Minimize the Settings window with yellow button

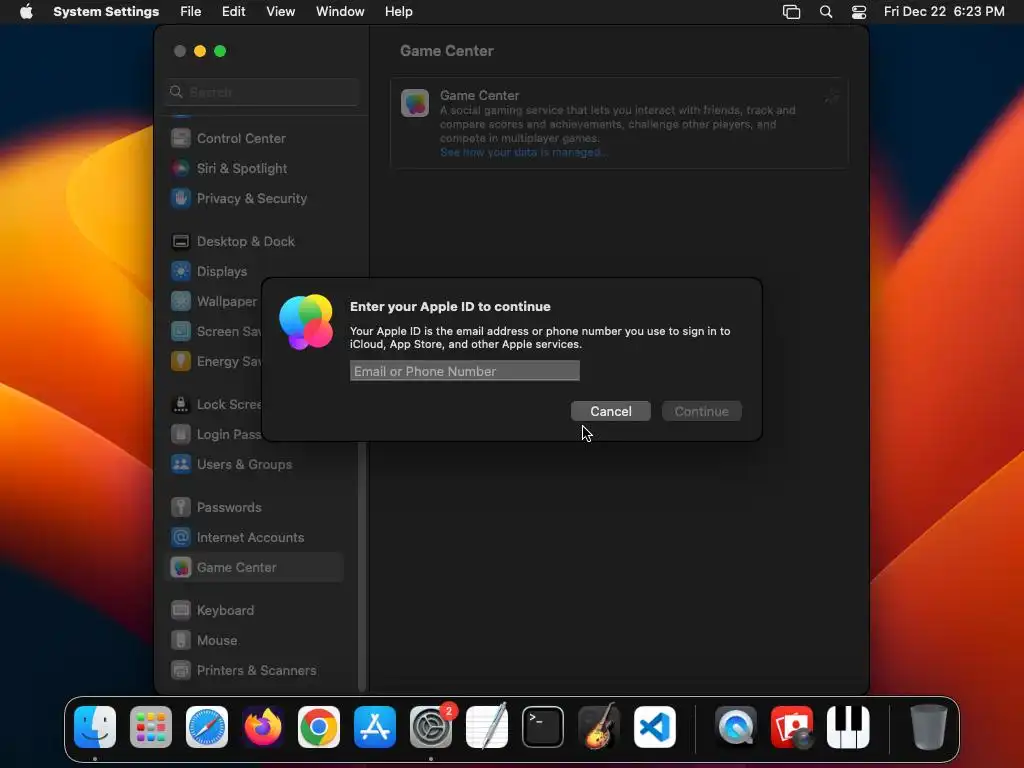tap(200, 51)
